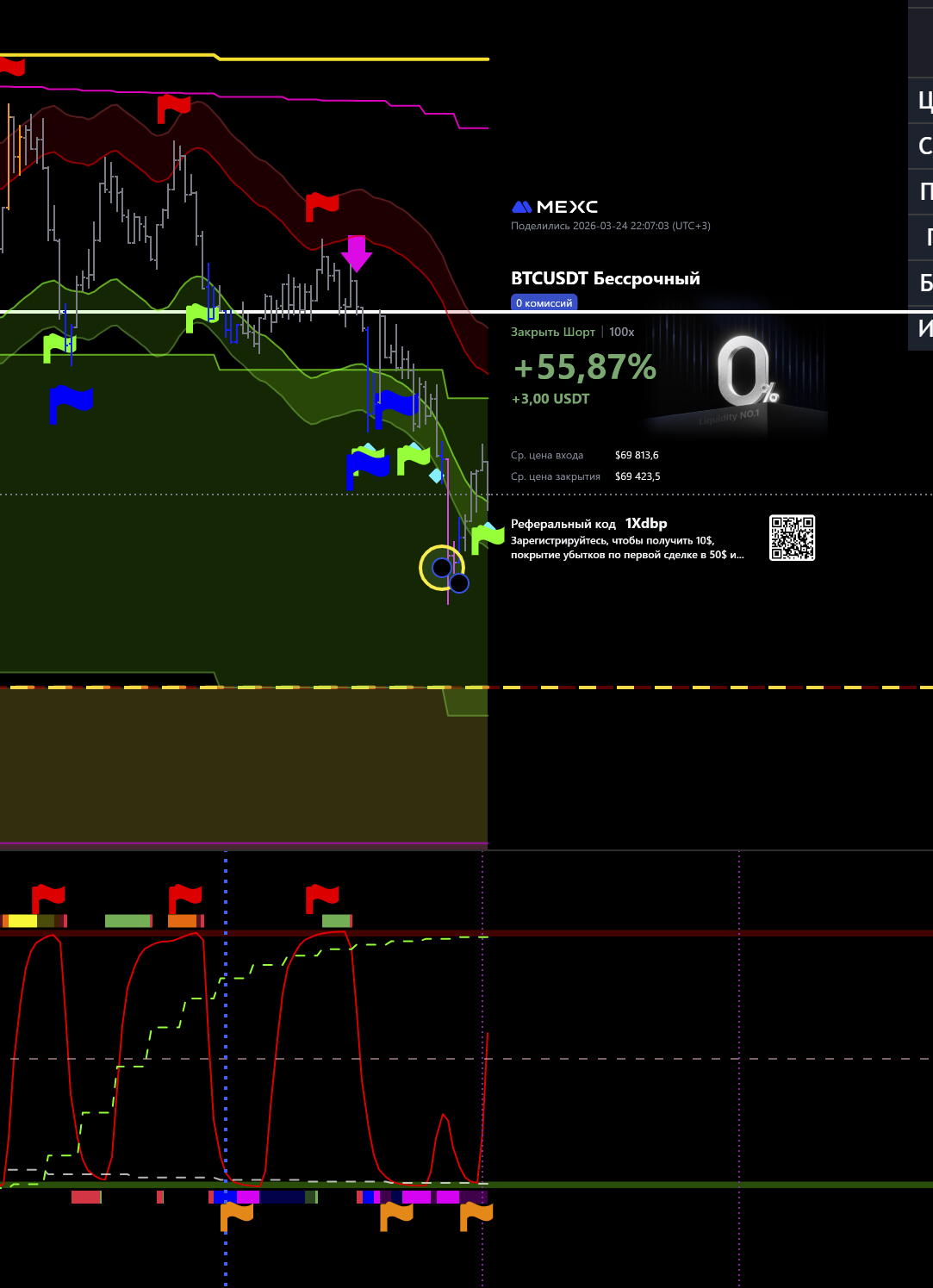This screenshot has width=933, height=1288.
Task: Click the yellow circle marker at price low
Action: (x=441, y=568)
